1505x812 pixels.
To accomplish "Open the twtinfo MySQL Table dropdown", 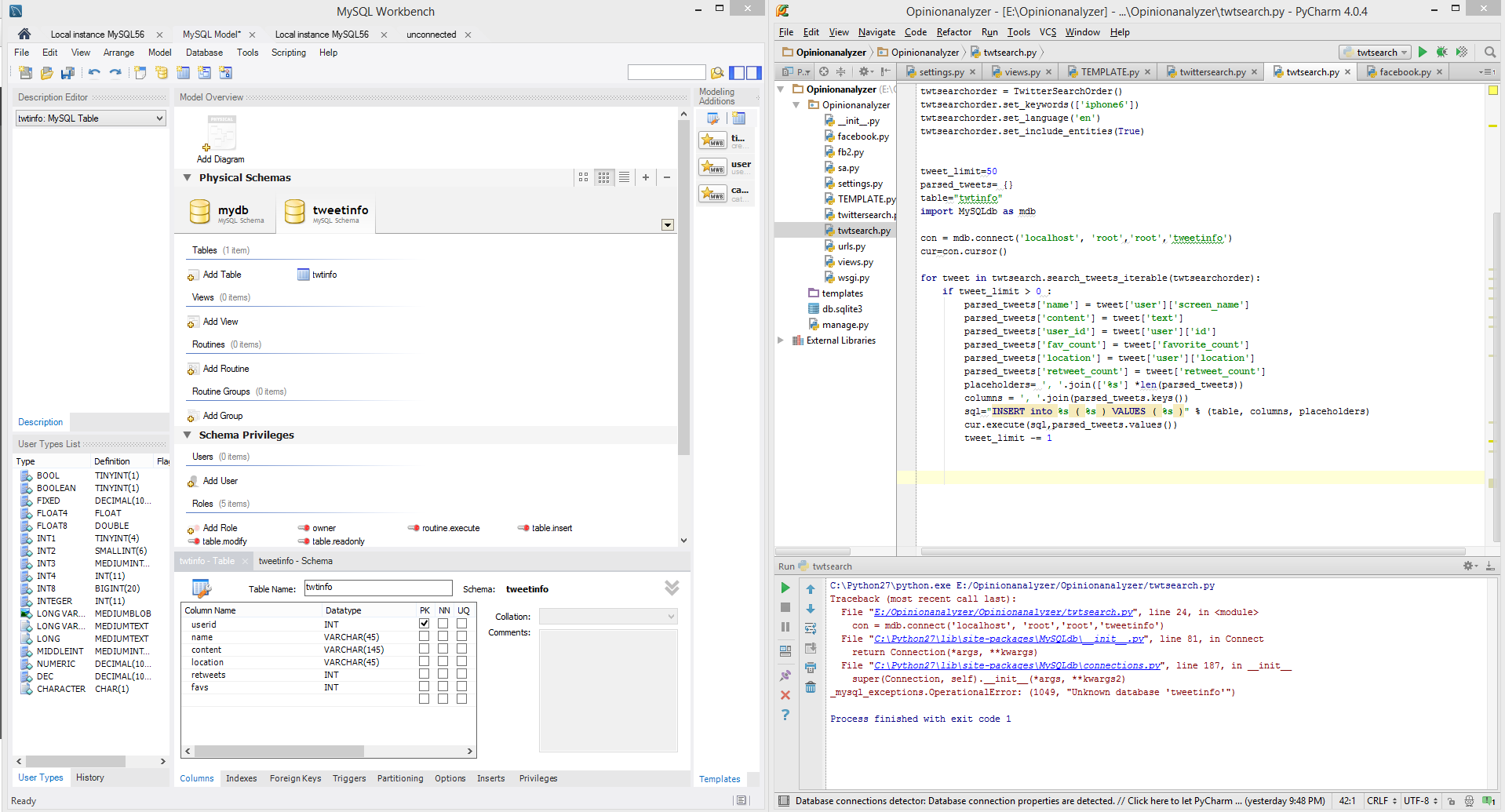I will 90,118.
